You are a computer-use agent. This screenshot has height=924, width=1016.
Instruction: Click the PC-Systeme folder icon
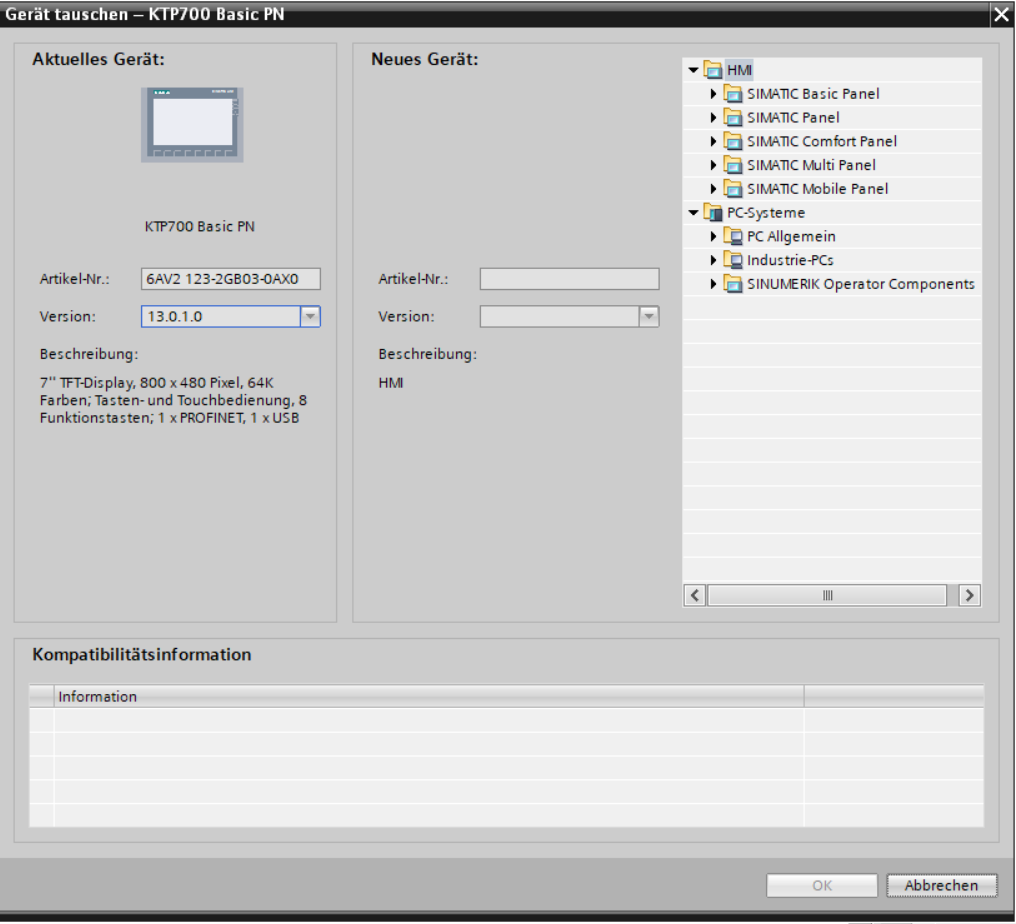click(713, 213)
